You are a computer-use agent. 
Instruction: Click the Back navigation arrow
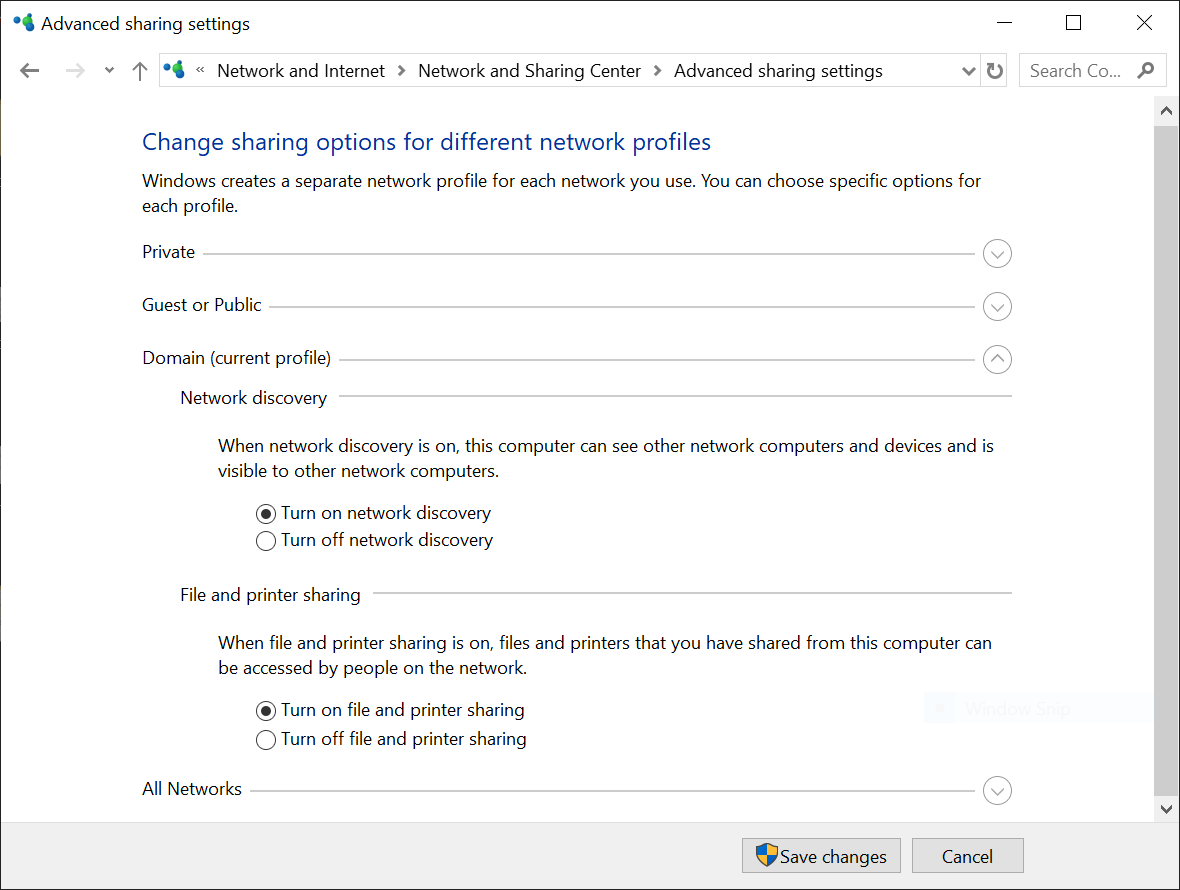coord(30,71)
